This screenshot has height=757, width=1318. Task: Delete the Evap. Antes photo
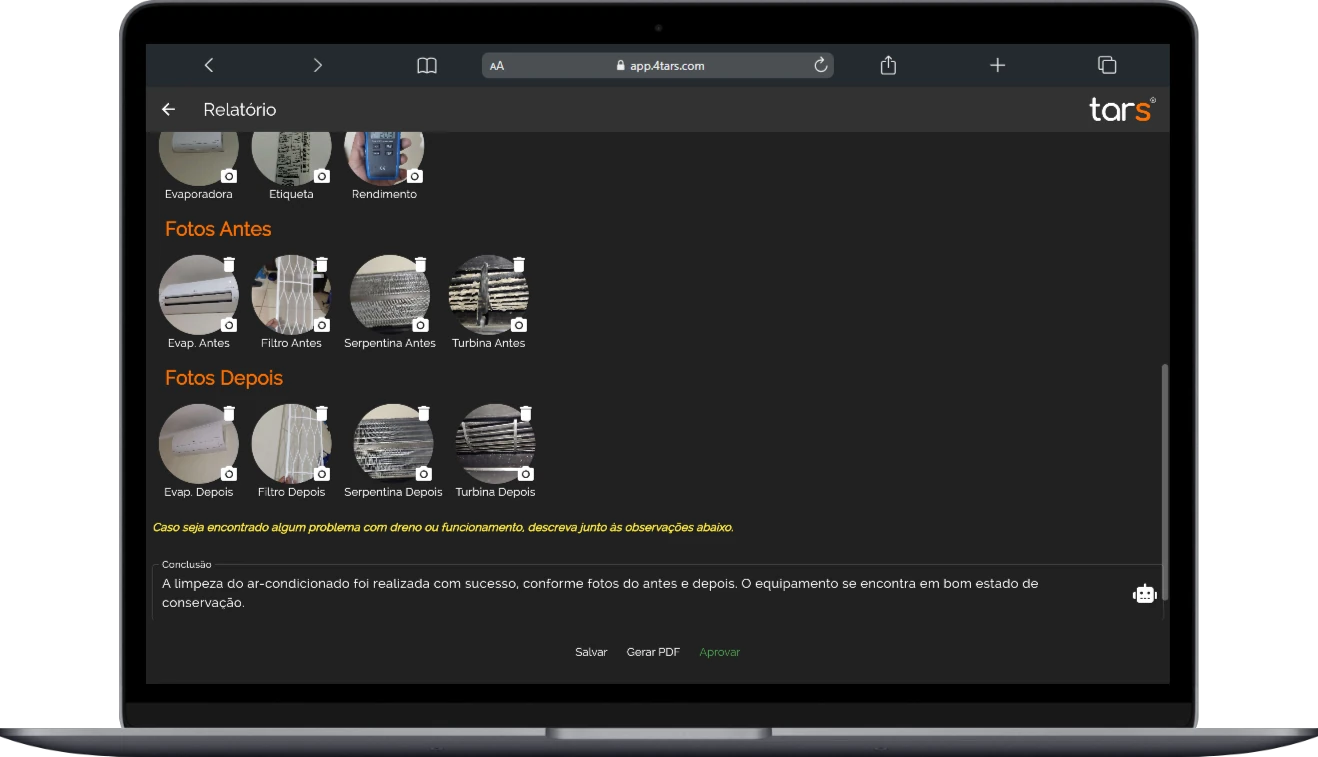pos(229,264)
